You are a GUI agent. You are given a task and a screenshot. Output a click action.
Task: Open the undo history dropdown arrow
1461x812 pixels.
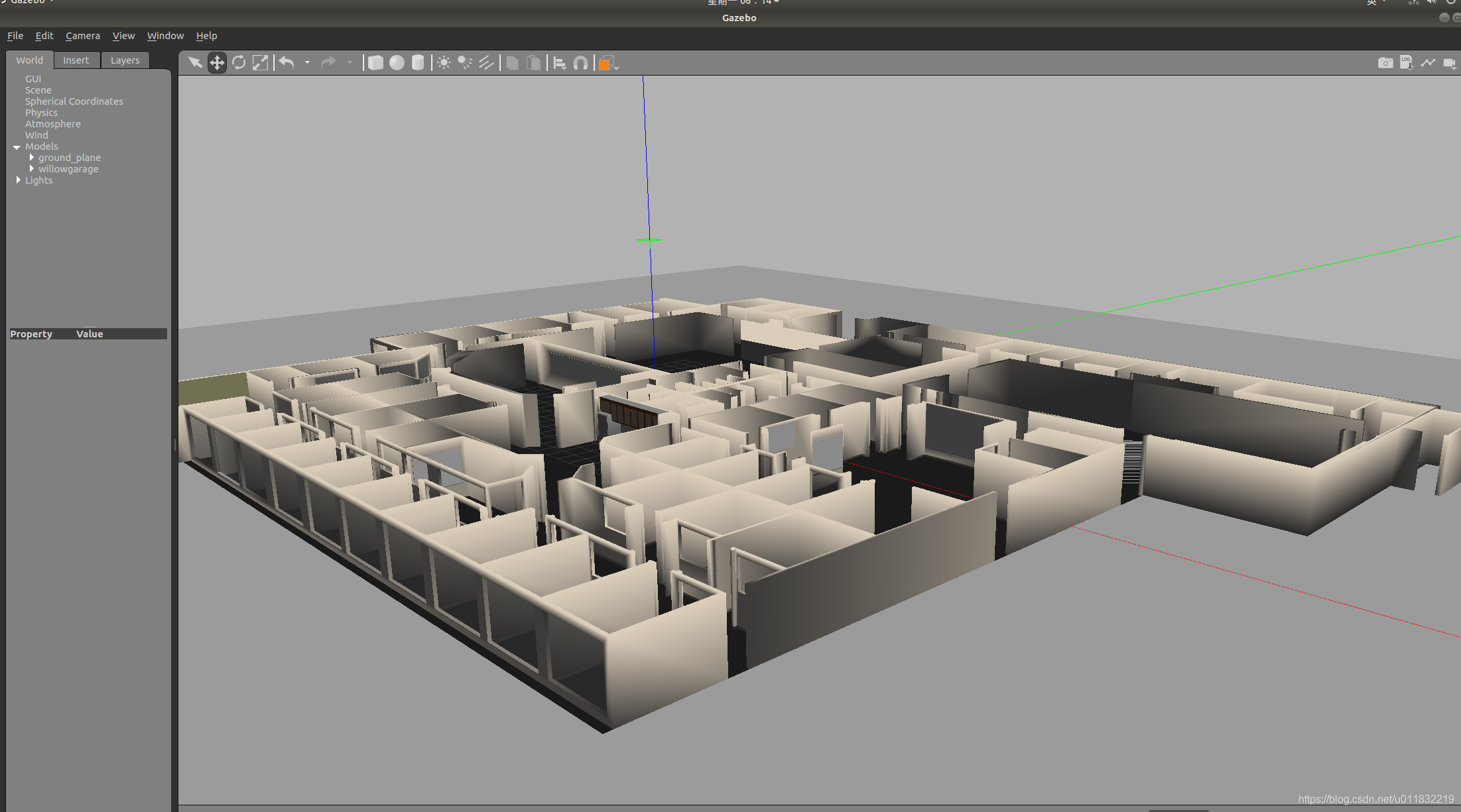(x=307, y=63)
